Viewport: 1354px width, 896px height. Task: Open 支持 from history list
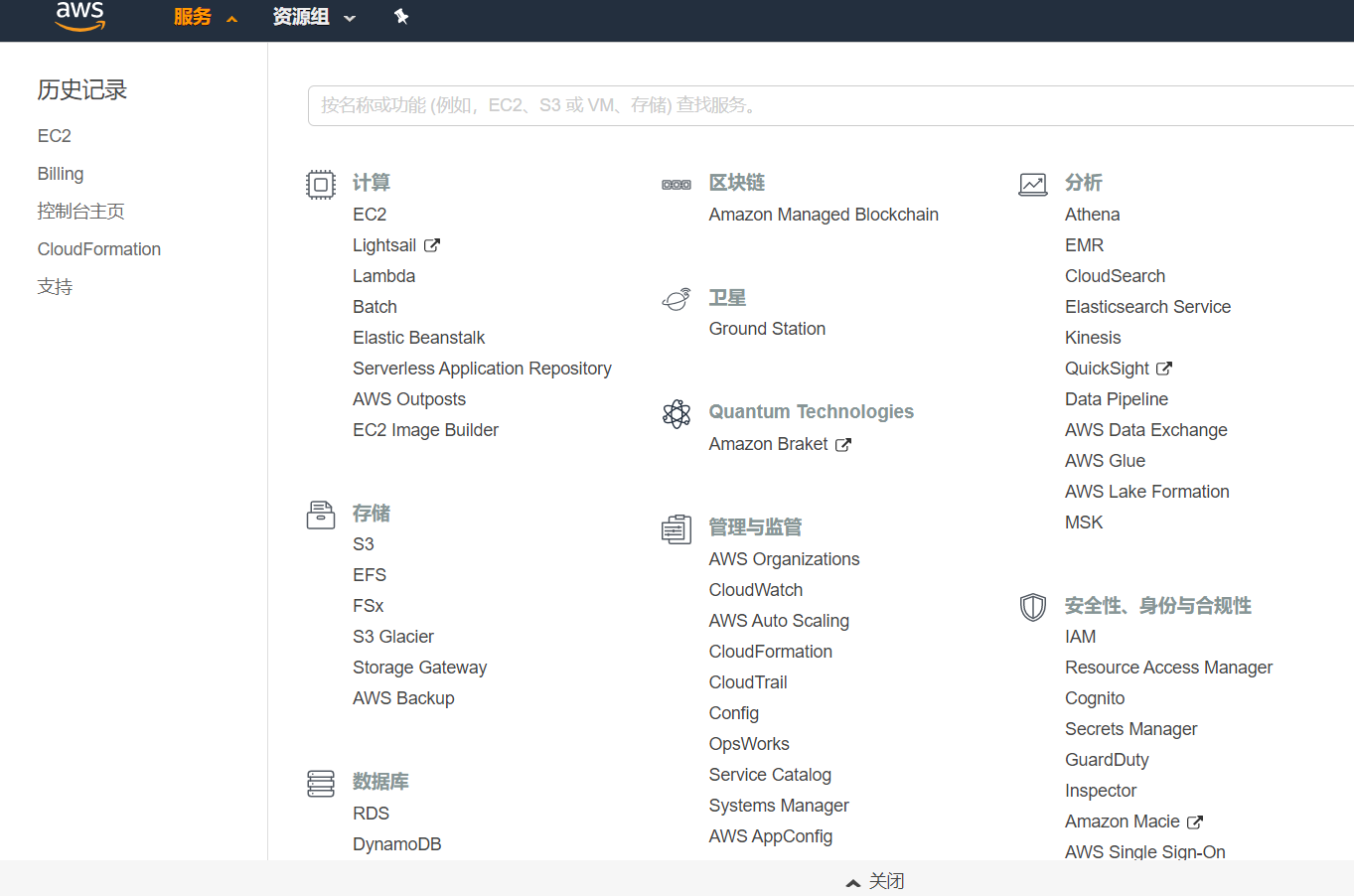click(56, 287)
